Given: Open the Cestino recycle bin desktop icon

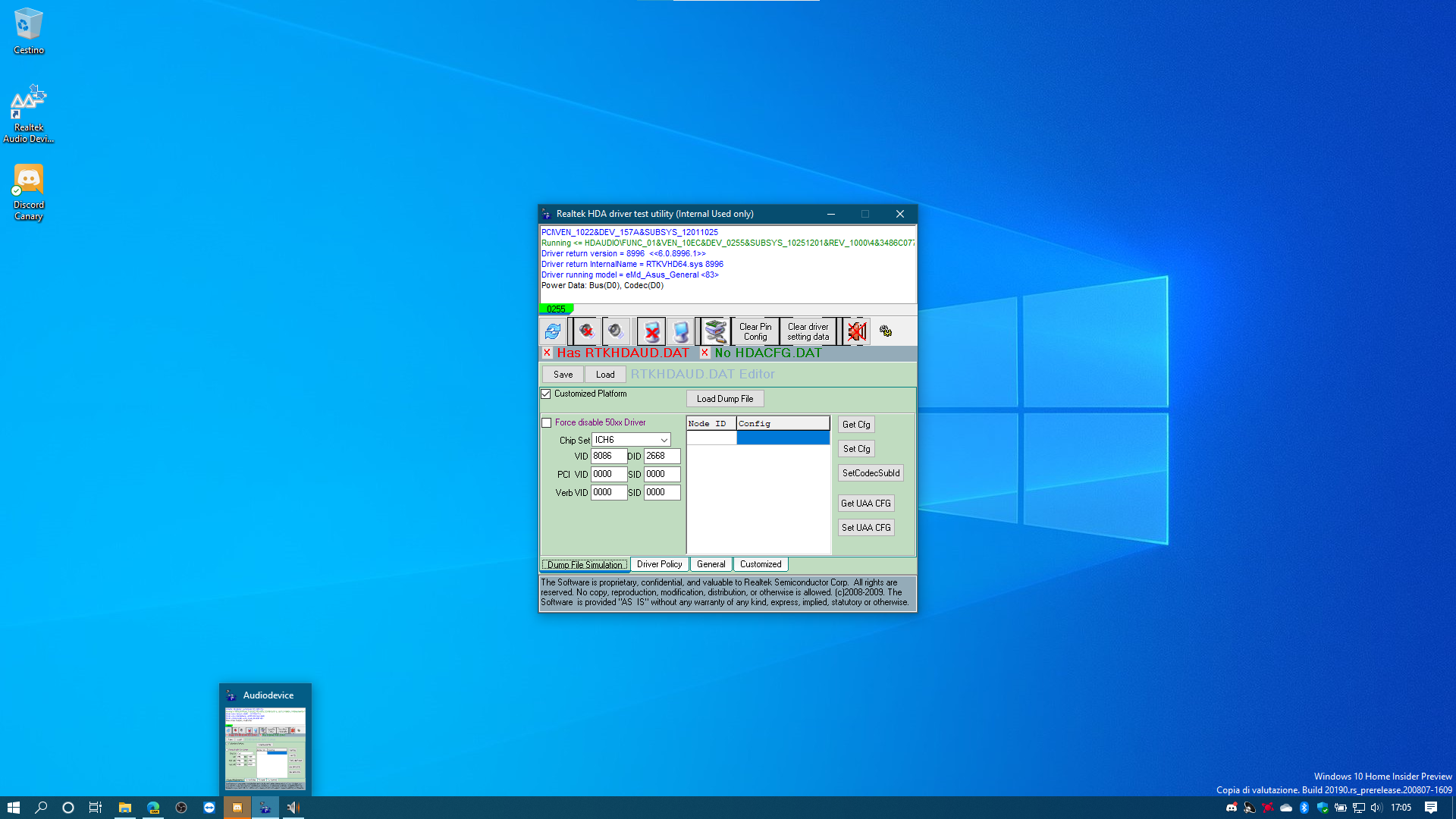Looking at the screenshot, I should pyautogui.click(x=29, y=32).
